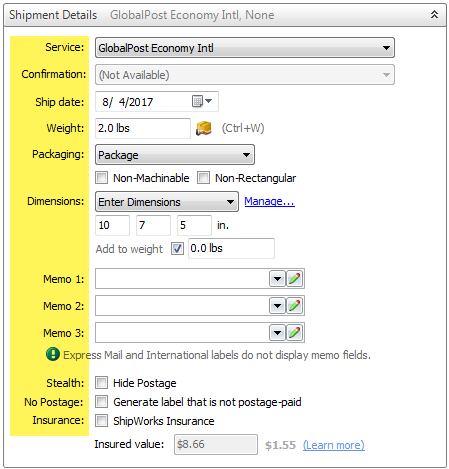Click the height dimension field showing 5

tap(194, 225)
